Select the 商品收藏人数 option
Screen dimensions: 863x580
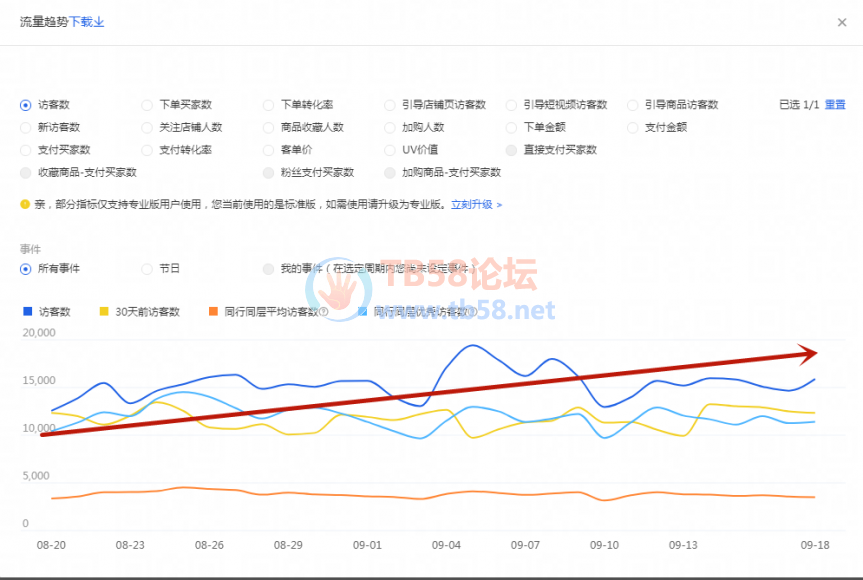click(x=268, y=128)
